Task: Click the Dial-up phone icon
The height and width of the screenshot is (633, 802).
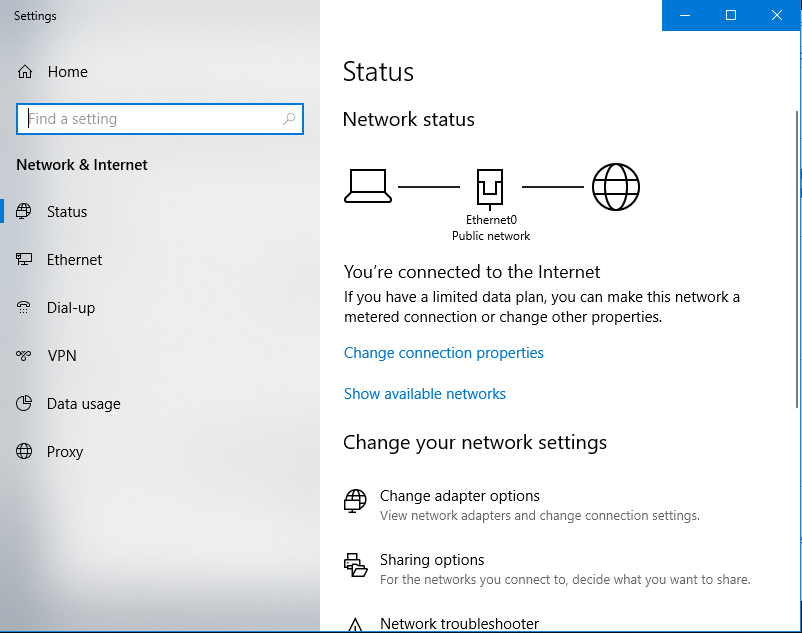Action: pyautogui.click(x=25, y=308)
